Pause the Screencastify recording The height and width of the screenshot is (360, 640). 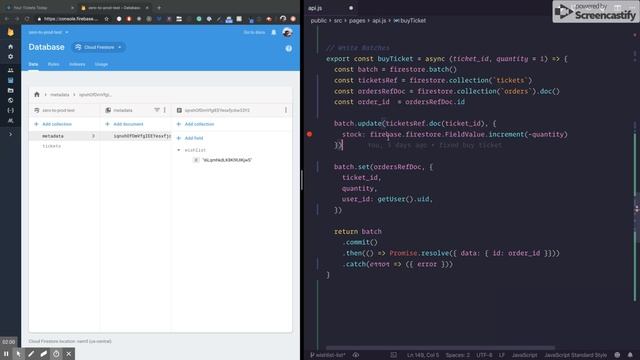6,354
